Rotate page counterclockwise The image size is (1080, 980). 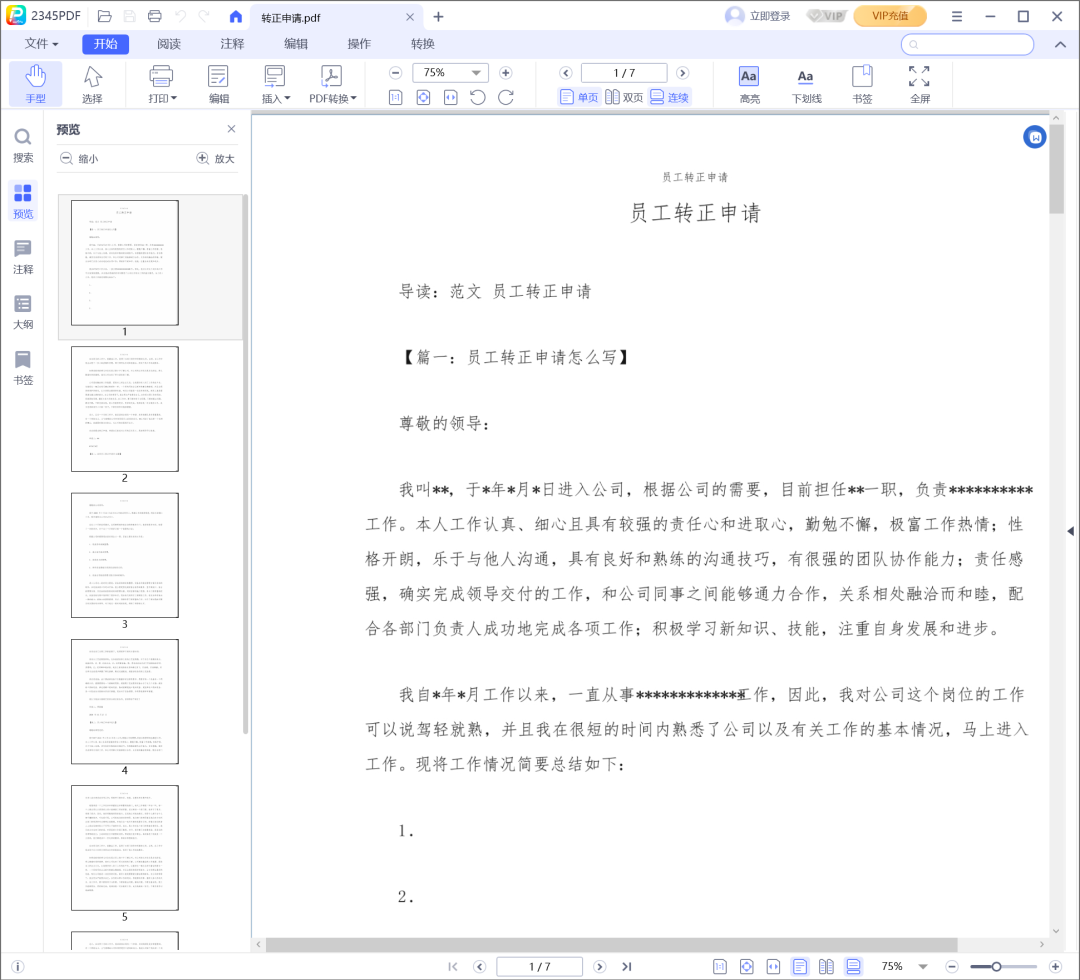(478, 98)
